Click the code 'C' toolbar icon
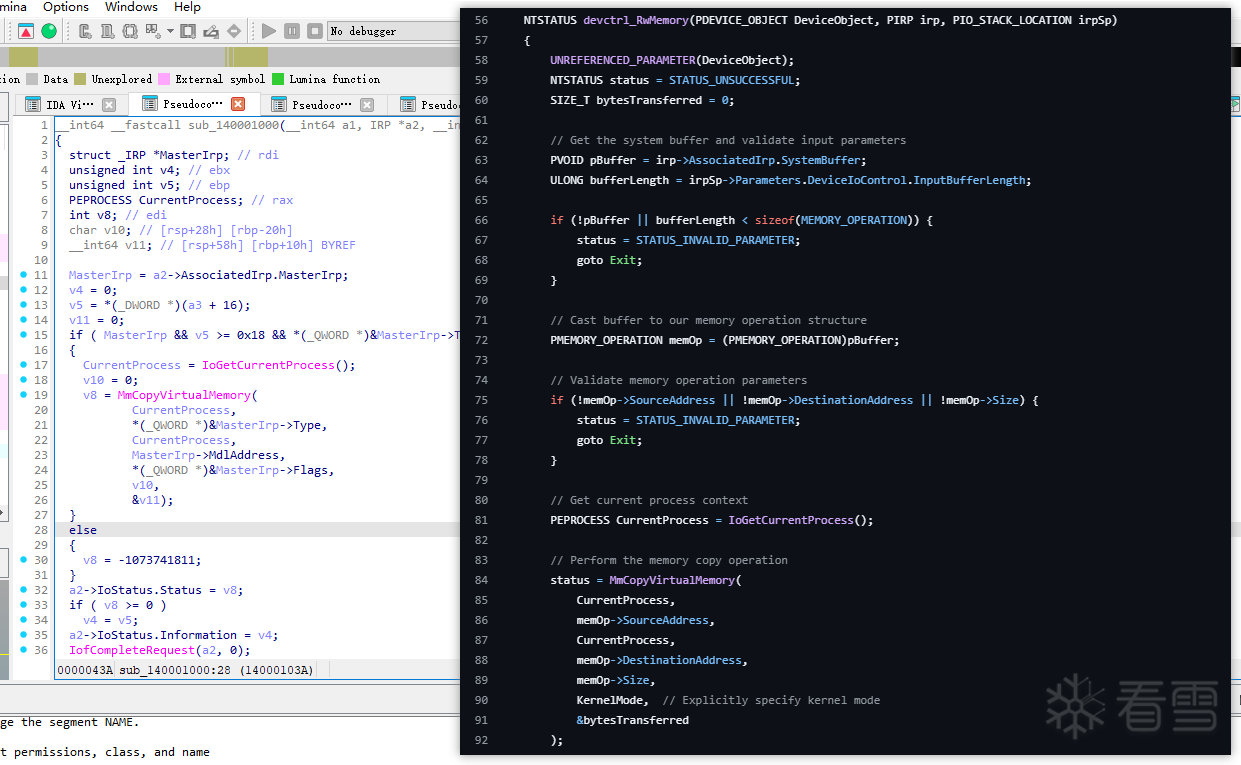Viewport: 1241px width, 765px height. 86,31
